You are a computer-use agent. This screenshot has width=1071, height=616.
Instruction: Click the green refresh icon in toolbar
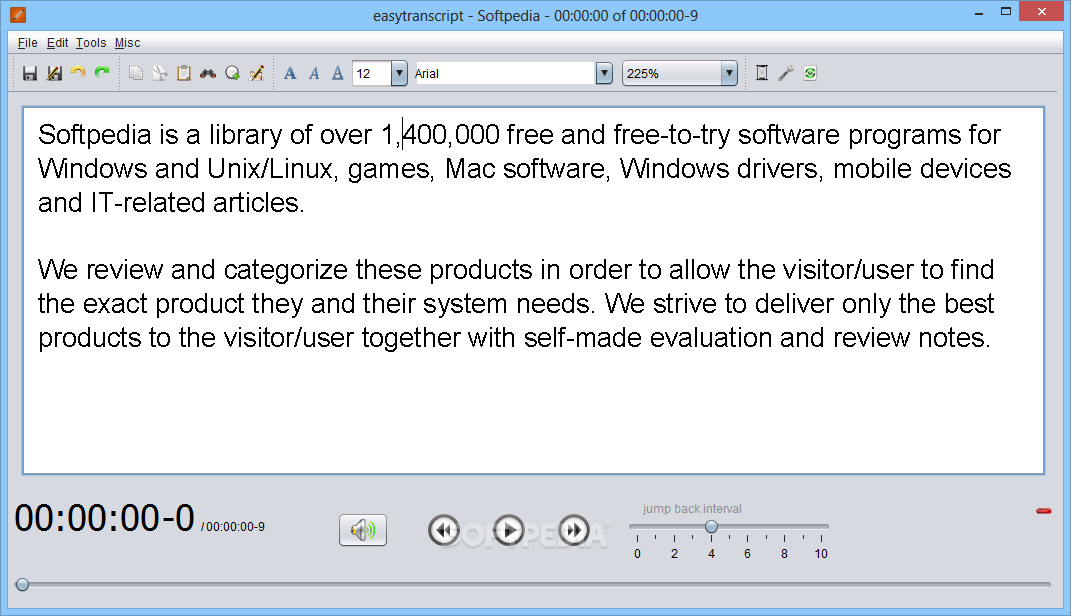810,73
